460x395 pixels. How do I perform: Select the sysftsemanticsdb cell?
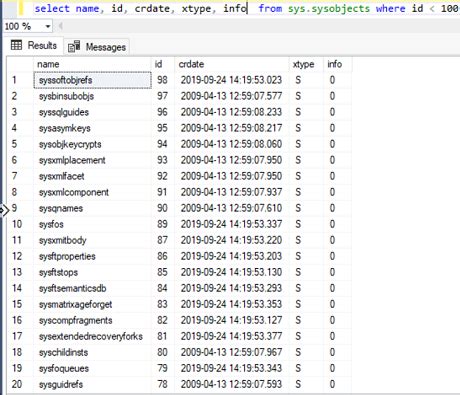coord(92,288)
